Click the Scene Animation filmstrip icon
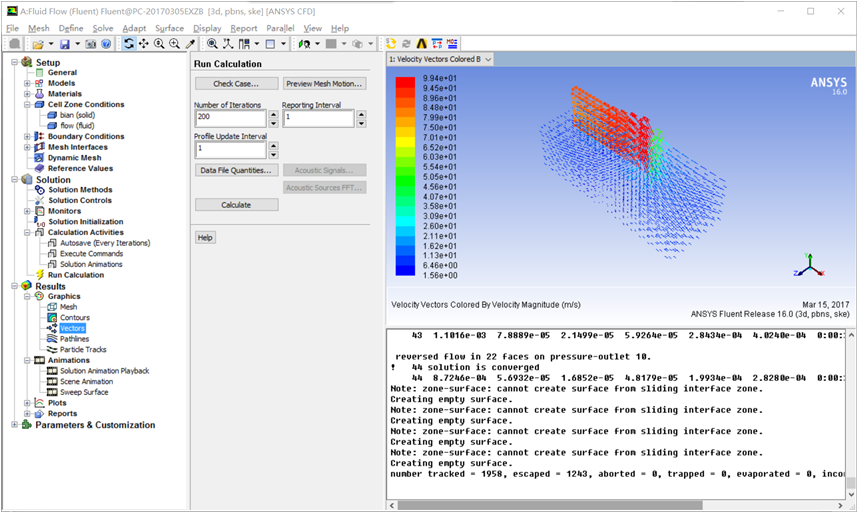858x513 pixels. pyautogui.click(x=52, y=381)
